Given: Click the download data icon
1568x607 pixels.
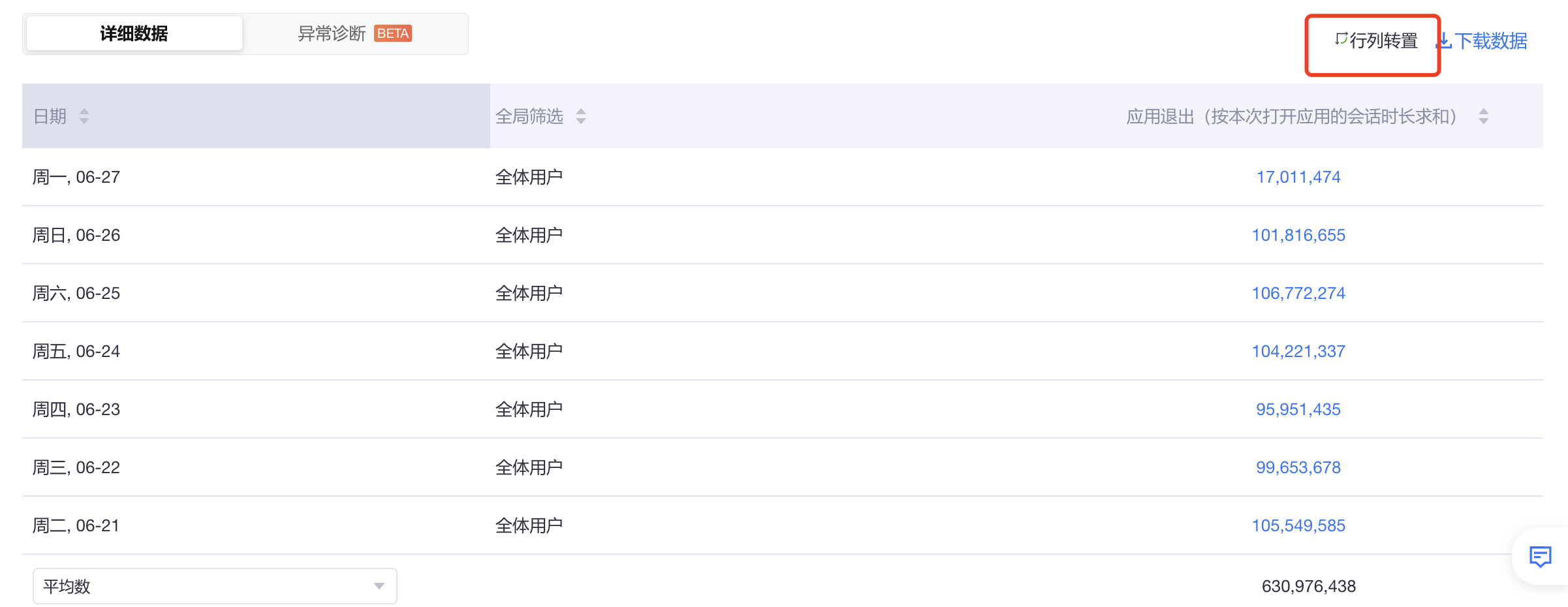Looking at the screenshot, I should coord(1444,40).
